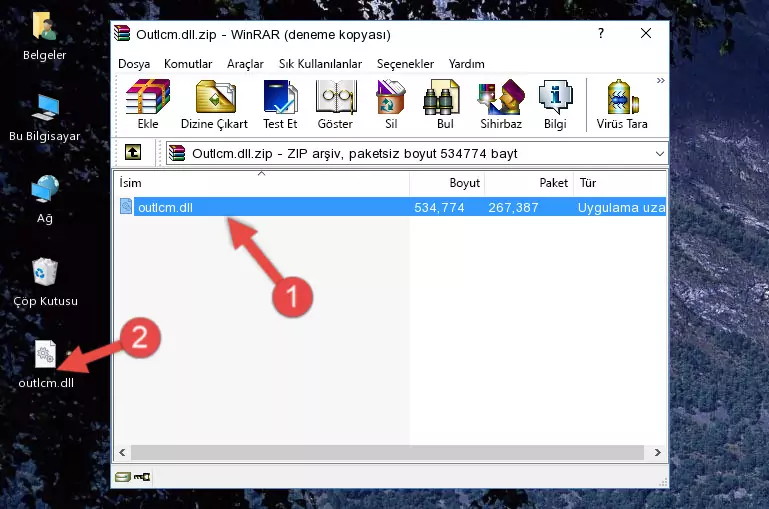Viewport: 769px width, 509px height.
Task: Select the outlcm.dll file row in archive
Action: (x=392, y=207)
